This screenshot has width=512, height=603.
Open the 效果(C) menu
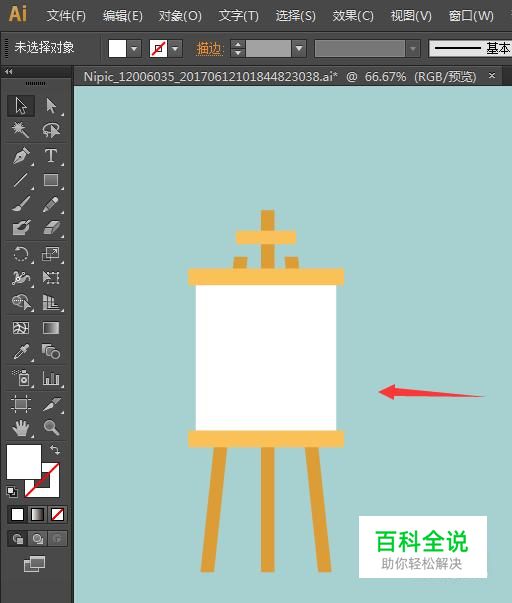pos(353,16)
